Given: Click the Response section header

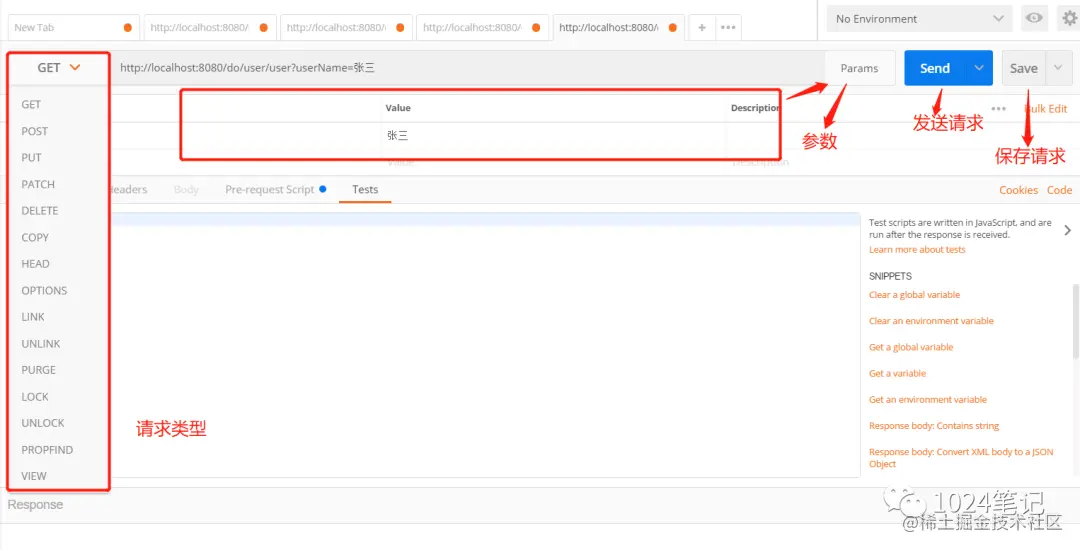Looking at the screenshot, I should [35, 505].
